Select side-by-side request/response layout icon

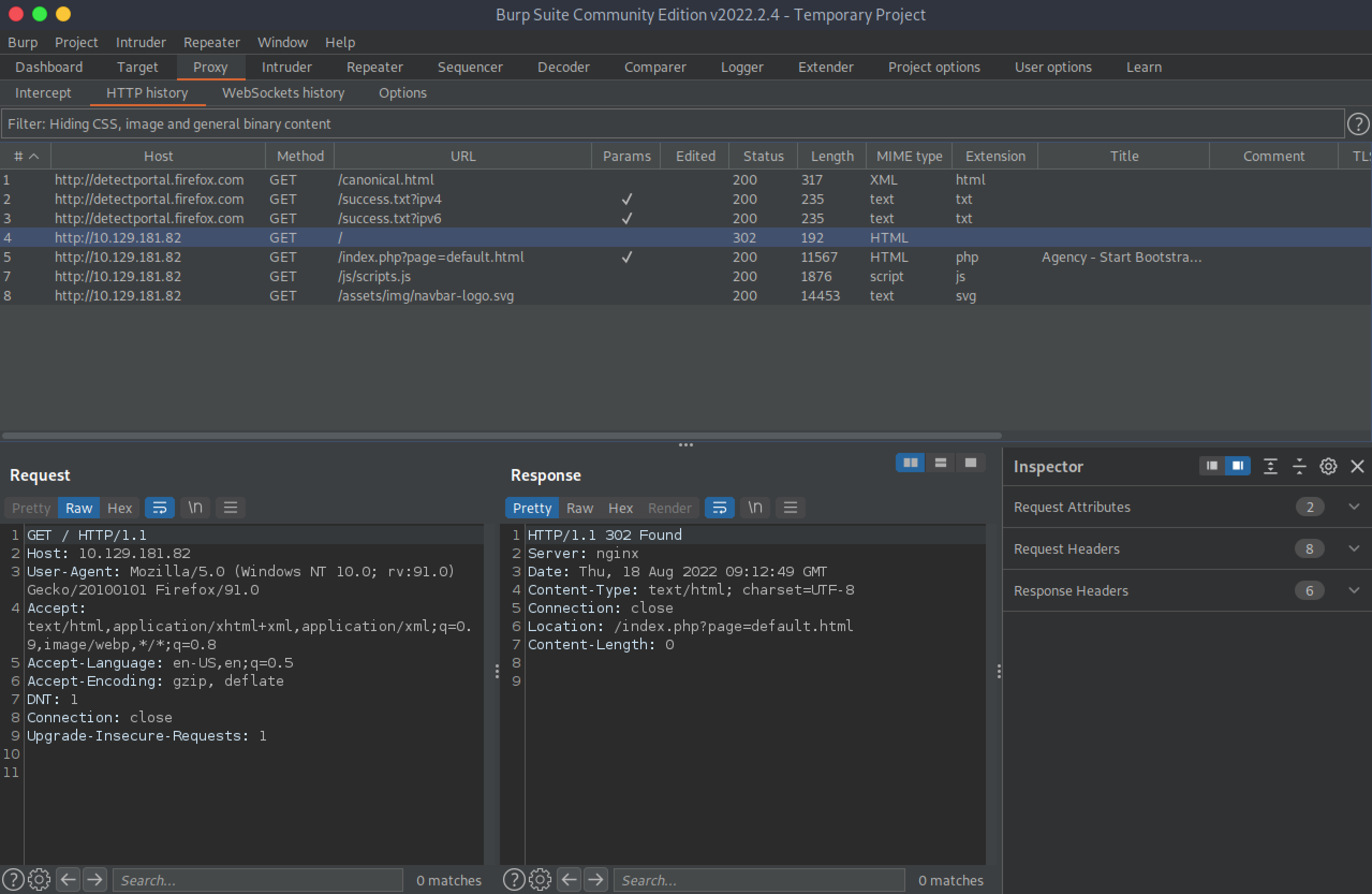(910, 463)
